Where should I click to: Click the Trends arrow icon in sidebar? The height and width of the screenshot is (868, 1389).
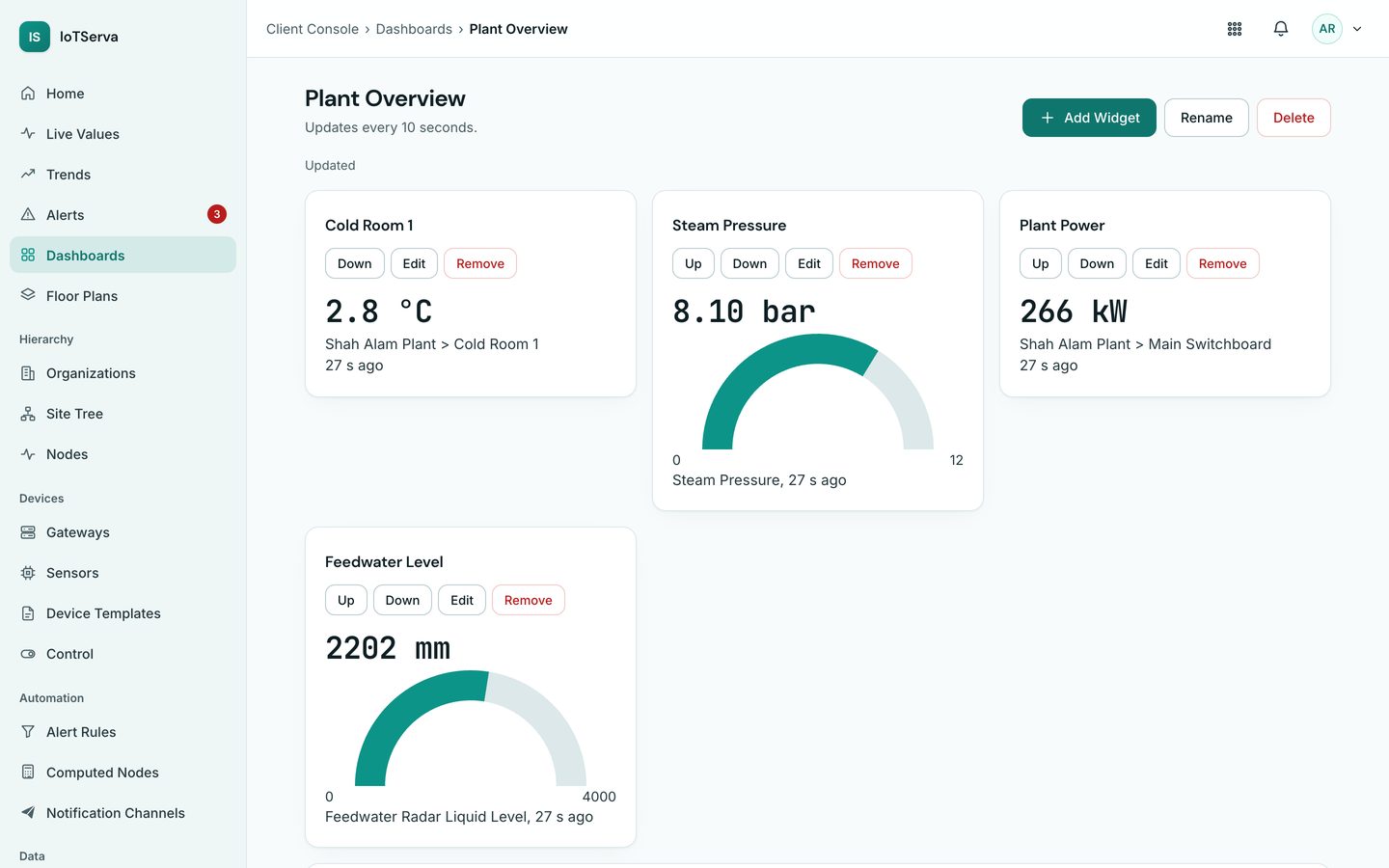pos(28,175)
